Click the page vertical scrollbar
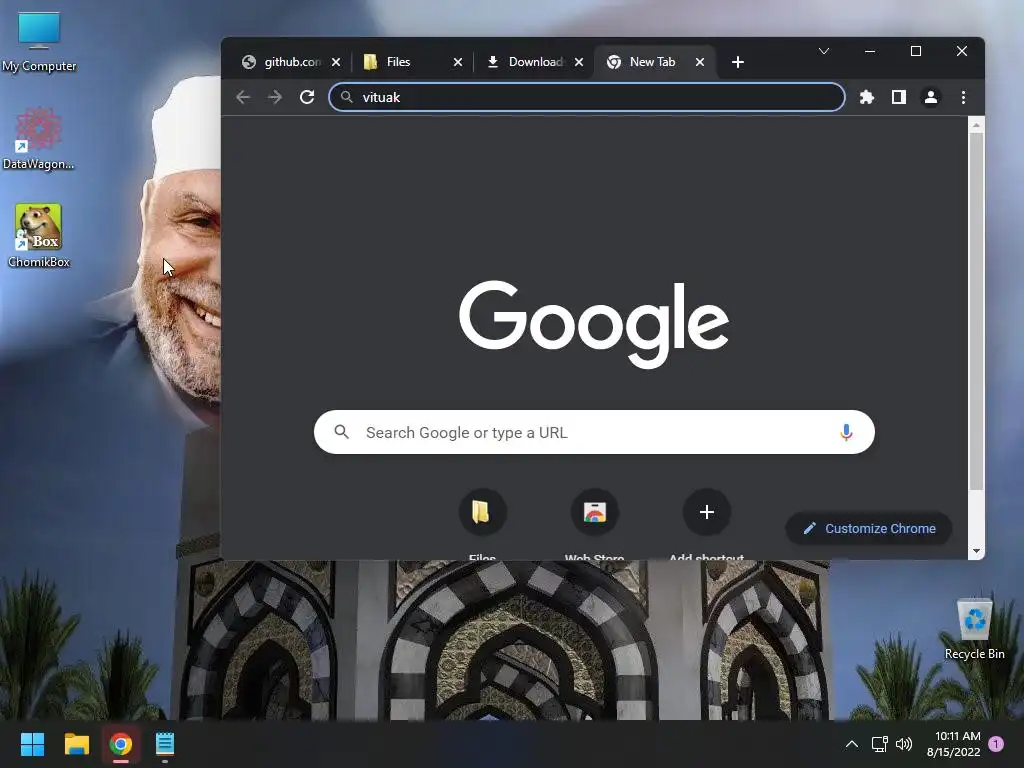The image size is (1024, 768). pyautogui.click(x=976, y=311)
